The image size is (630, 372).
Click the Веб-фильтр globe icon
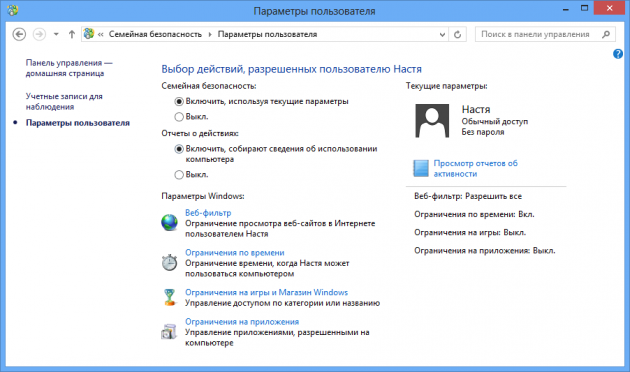(x=170, y=222)
